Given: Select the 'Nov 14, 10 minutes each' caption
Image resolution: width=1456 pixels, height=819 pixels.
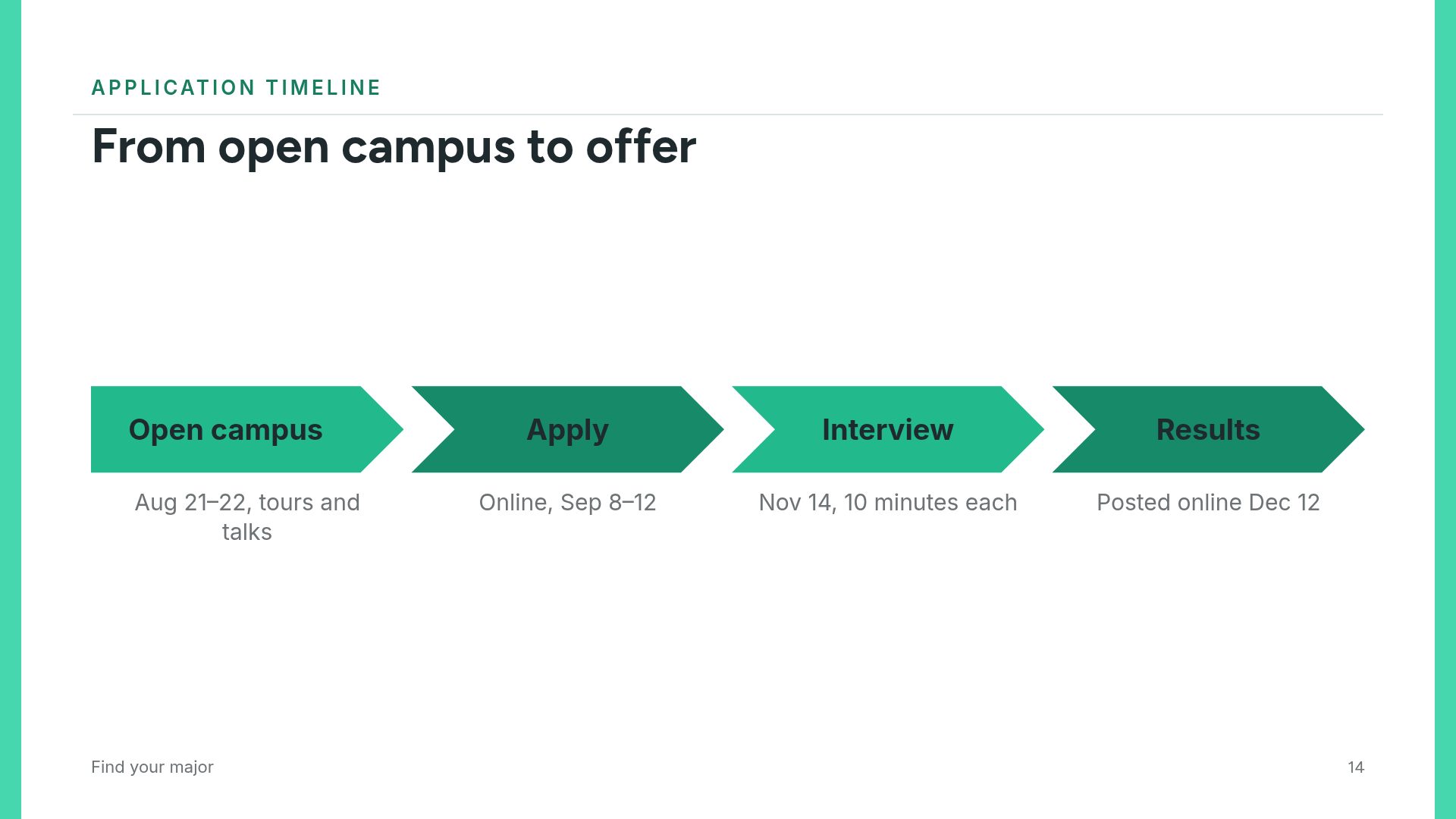Looking at the screenshot, I should click(x=888, y=503).
